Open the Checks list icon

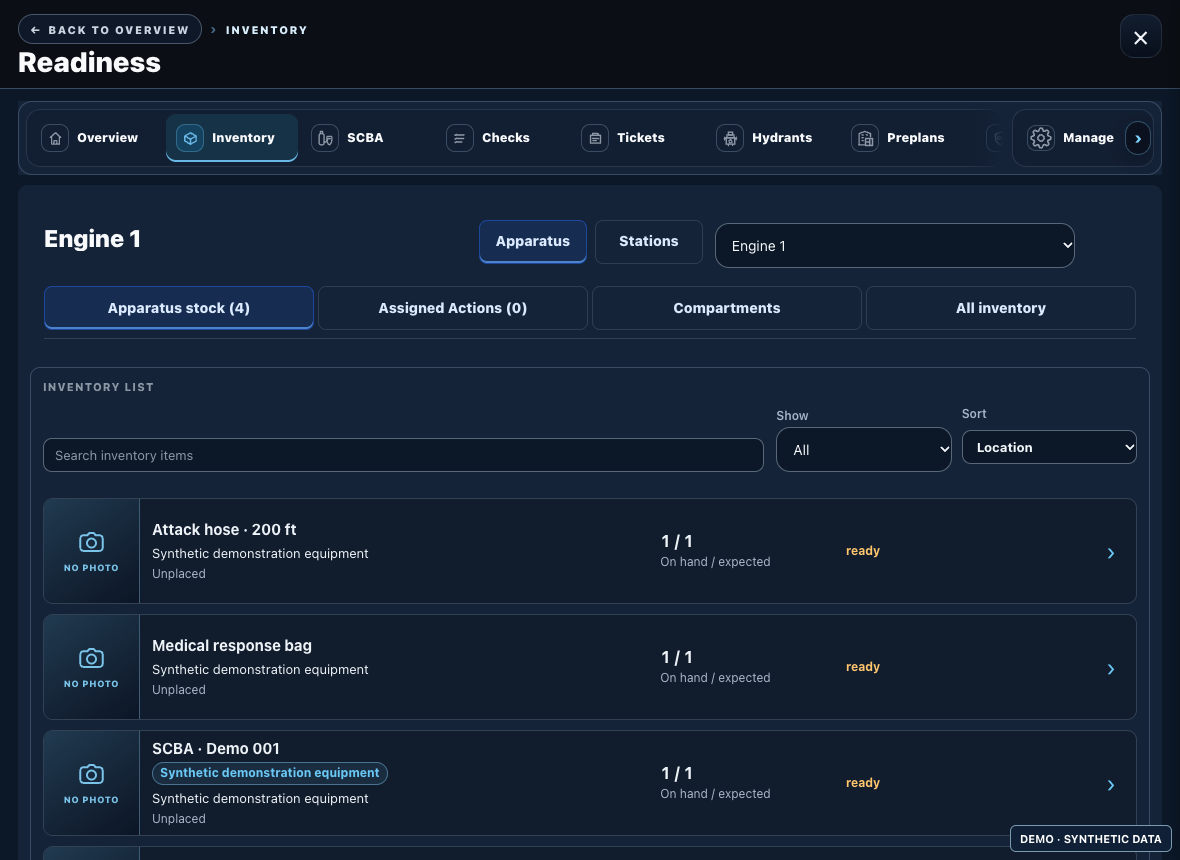point(460,138)
